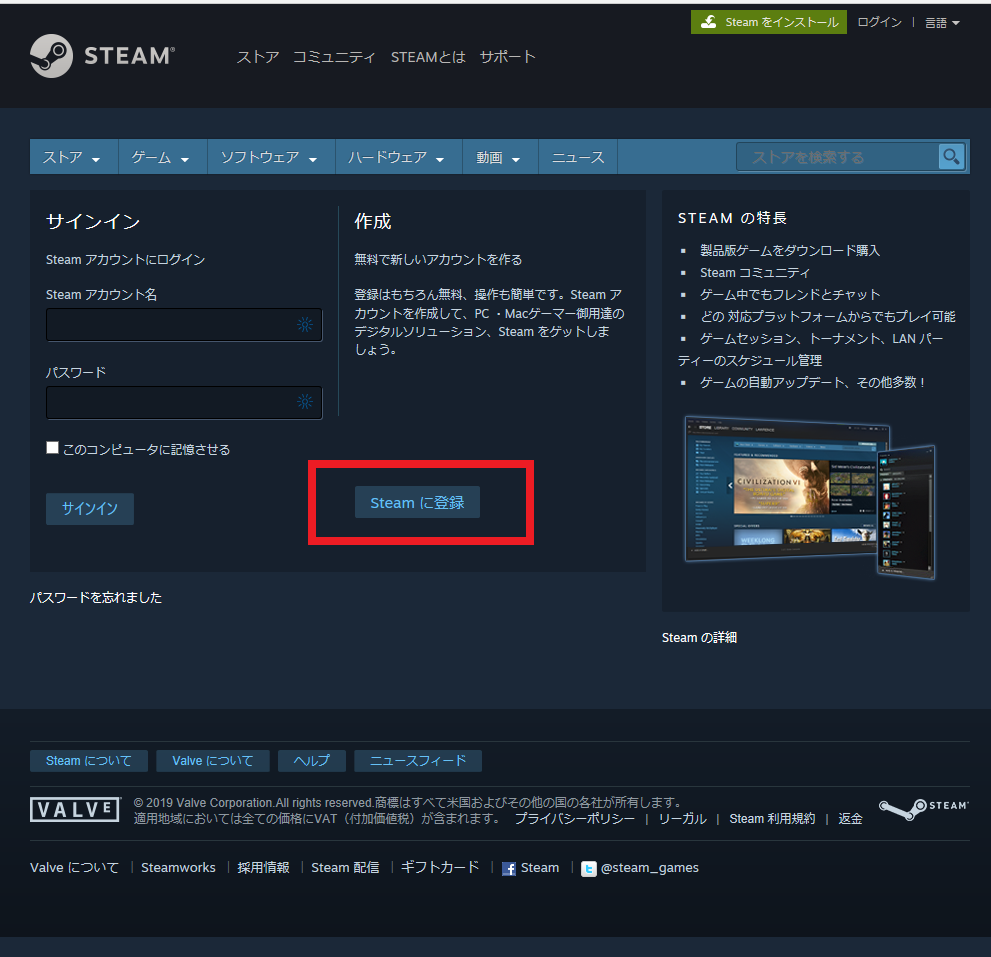Open サポート in the top header menu
The width and height of the screenshot is (991, 957).
[508, 57]
